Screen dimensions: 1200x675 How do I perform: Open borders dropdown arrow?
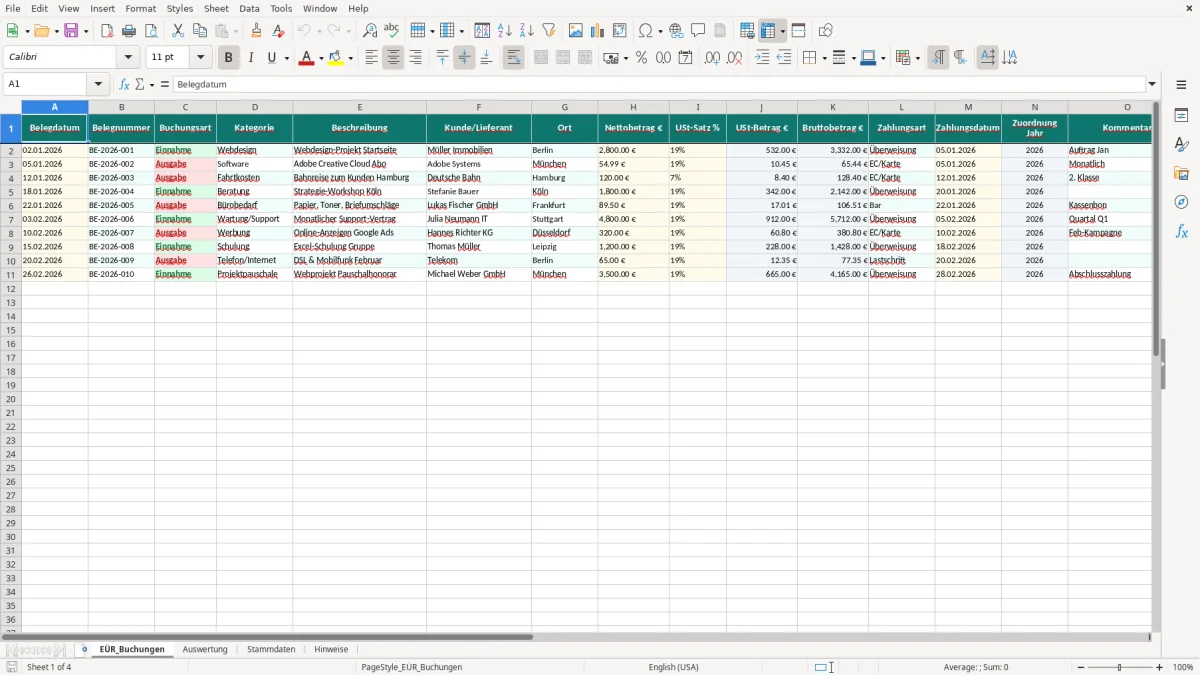tap(824, 58)
